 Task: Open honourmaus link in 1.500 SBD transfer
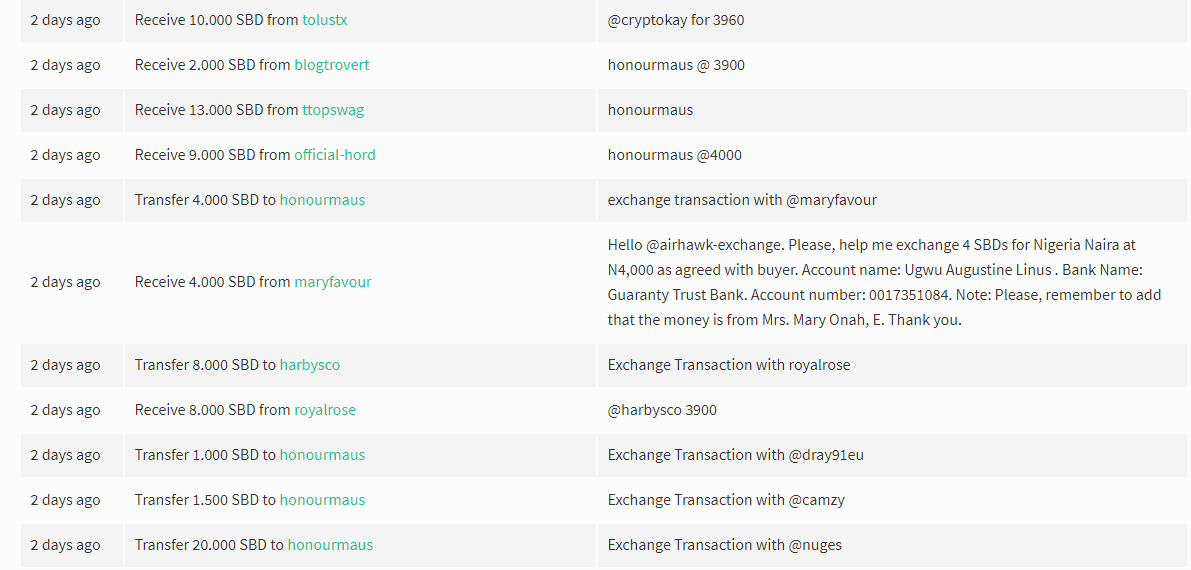click(x=322, y=499)
